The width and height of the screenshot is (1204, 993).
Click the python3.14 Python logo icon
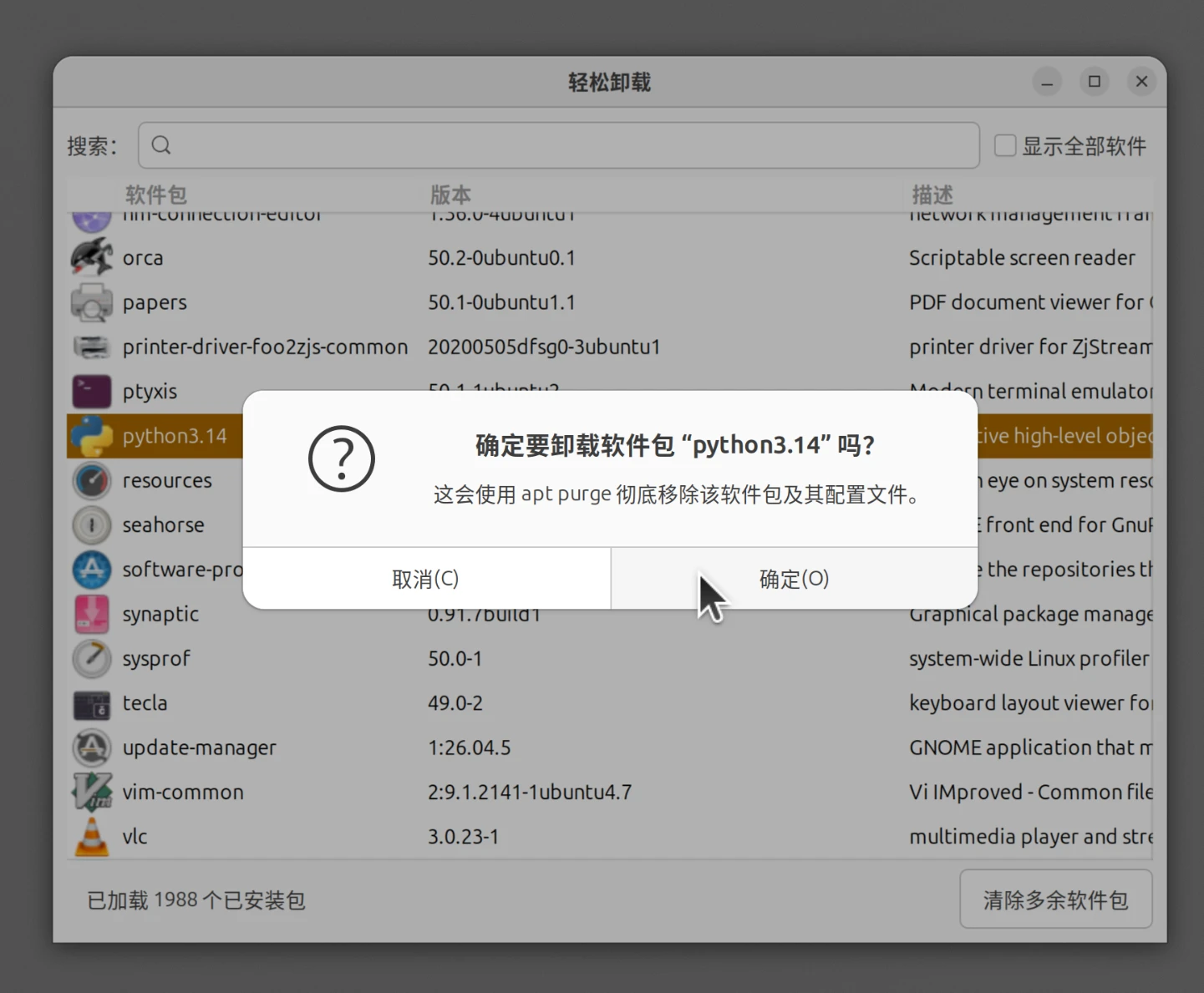92,436
